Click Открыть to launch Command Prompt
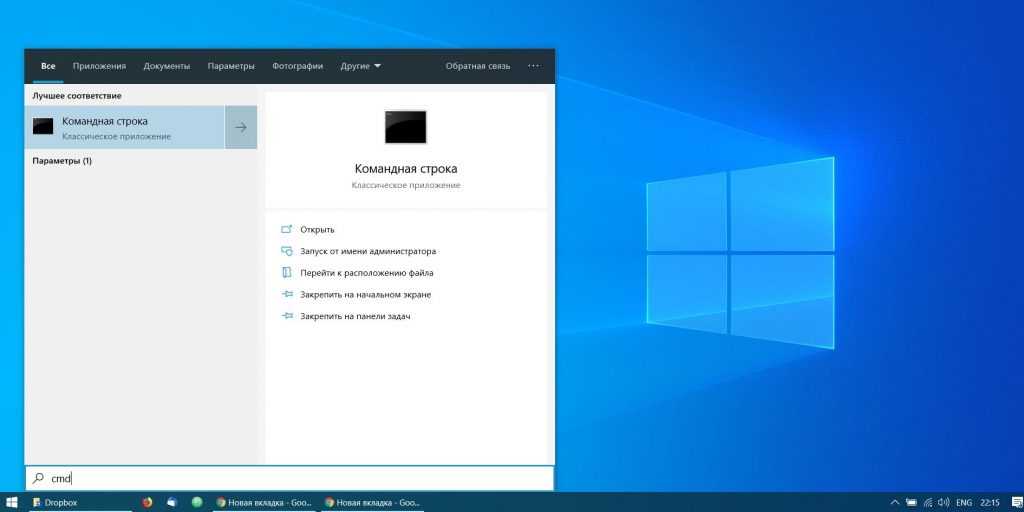The height and width of the screenshot is (512, 1024). 317,229
